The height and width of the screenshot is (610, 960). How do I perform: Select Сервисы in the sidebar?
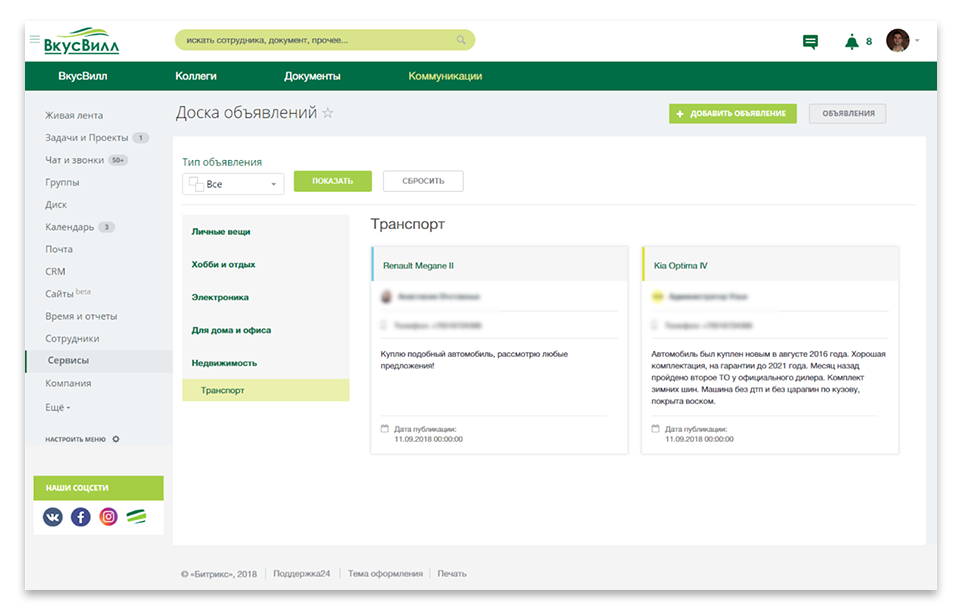pos(99,361)
